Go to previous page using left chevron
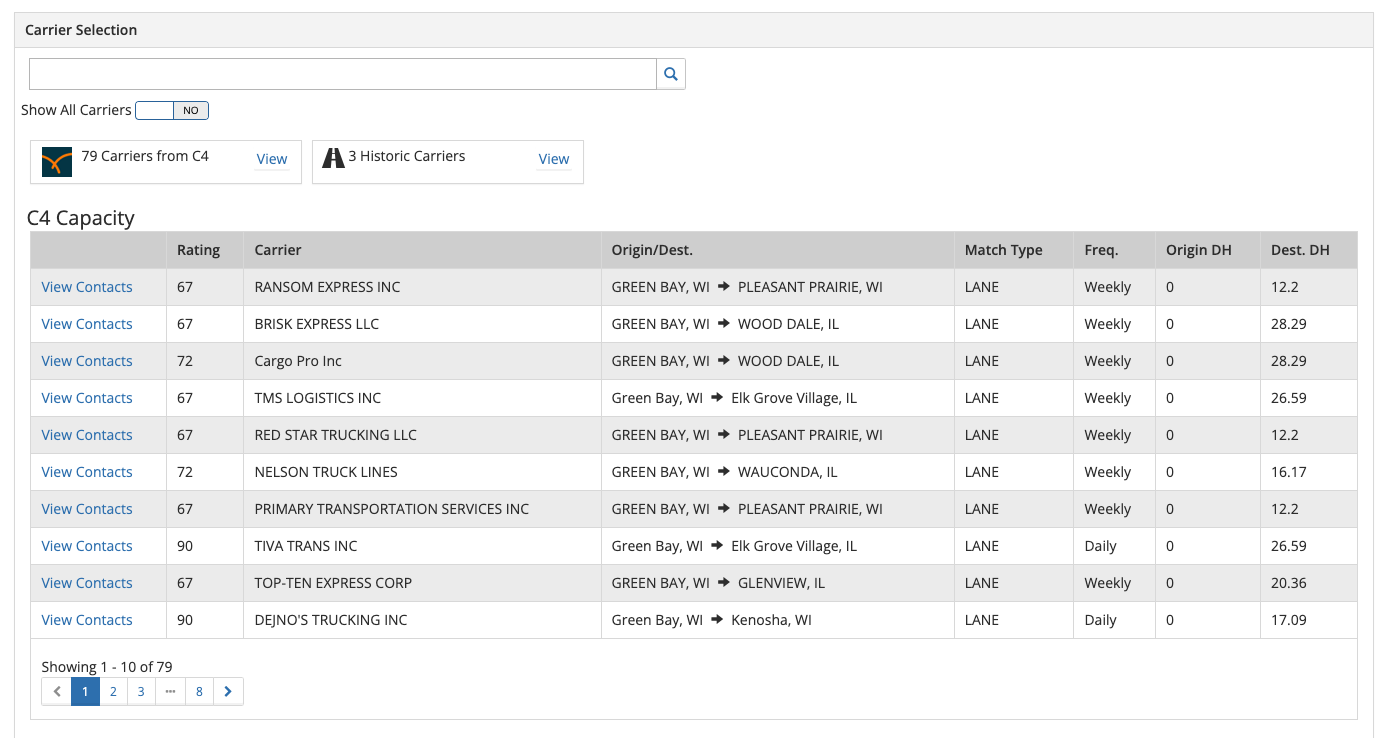 pyautogui.click(x=57, y=692)
